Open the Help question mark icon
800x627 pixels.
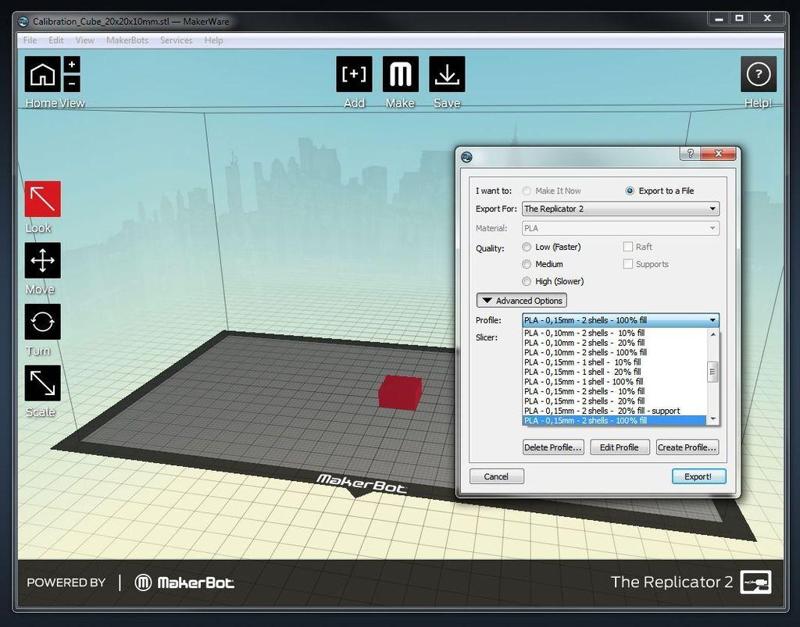[758, 75]
